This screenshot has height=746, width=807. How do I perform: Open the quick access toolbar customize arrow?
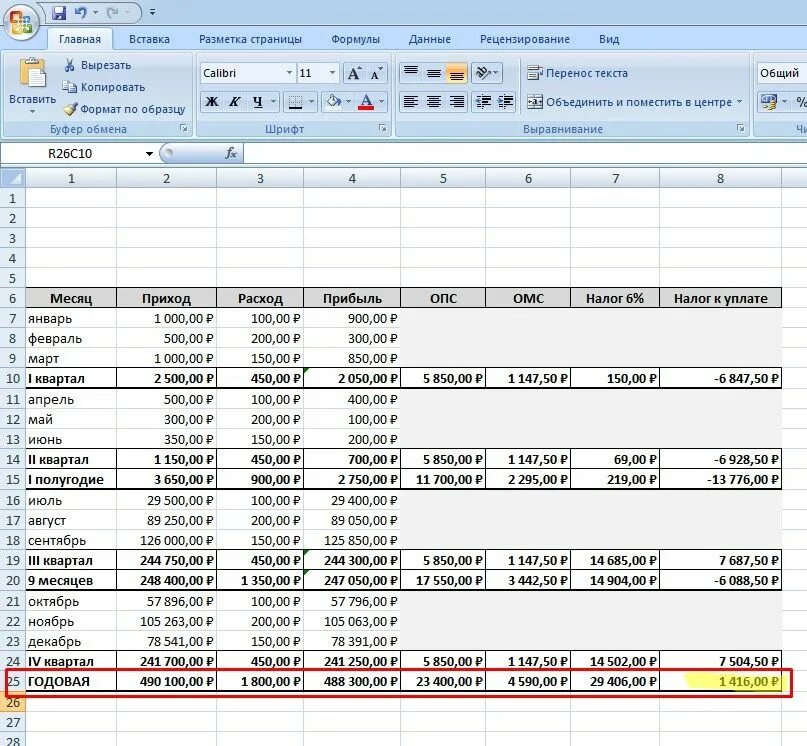coord(152,12)
